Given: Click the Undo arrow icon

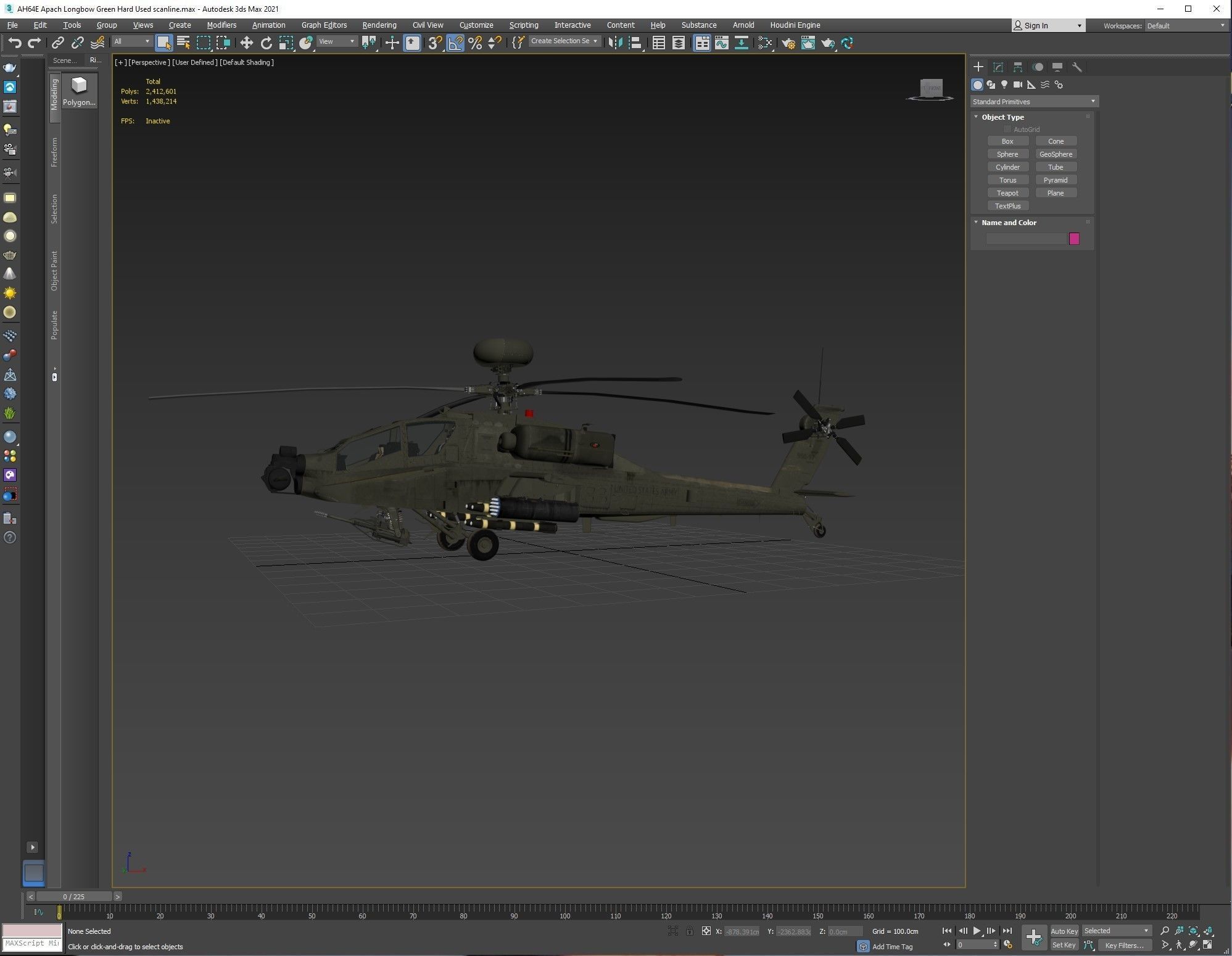Looking at the screenshot, I should click(x=15, y=43).
